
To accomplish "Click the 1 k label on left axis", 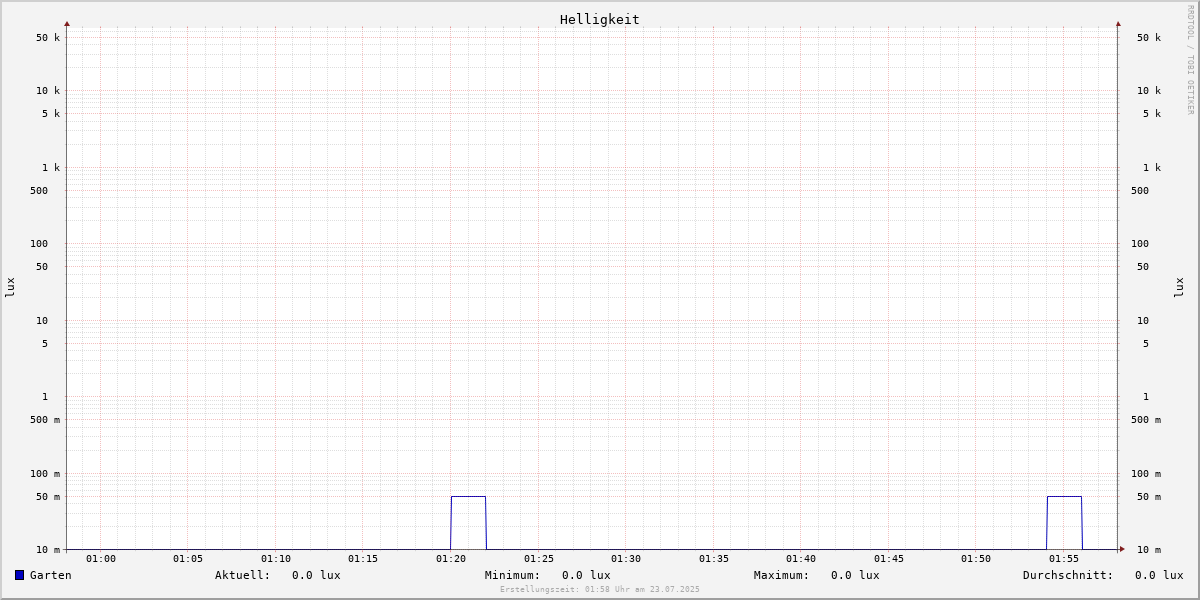I will pos(51,168).
